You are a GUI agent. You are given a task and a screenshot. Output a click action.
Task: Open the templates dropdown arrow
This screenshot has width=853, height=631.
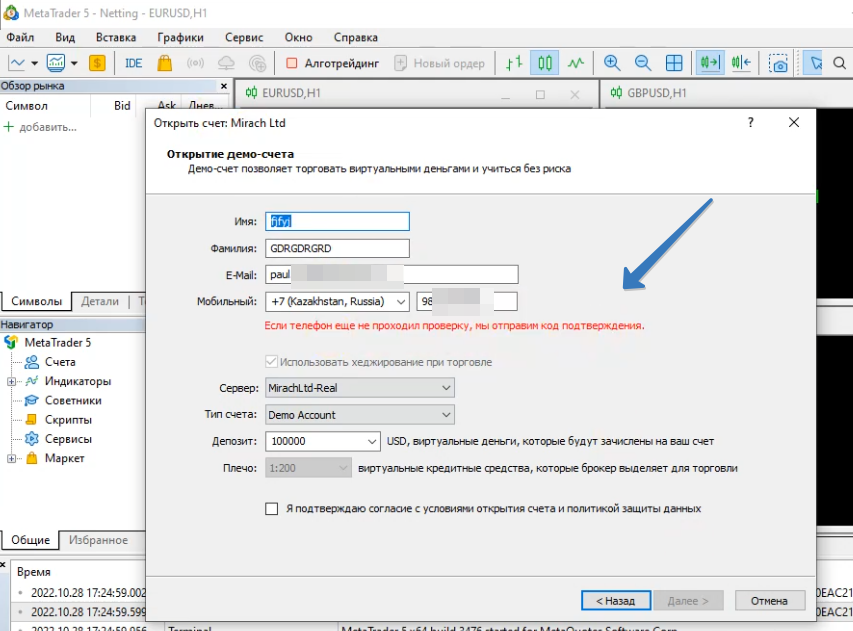point(74,63)
